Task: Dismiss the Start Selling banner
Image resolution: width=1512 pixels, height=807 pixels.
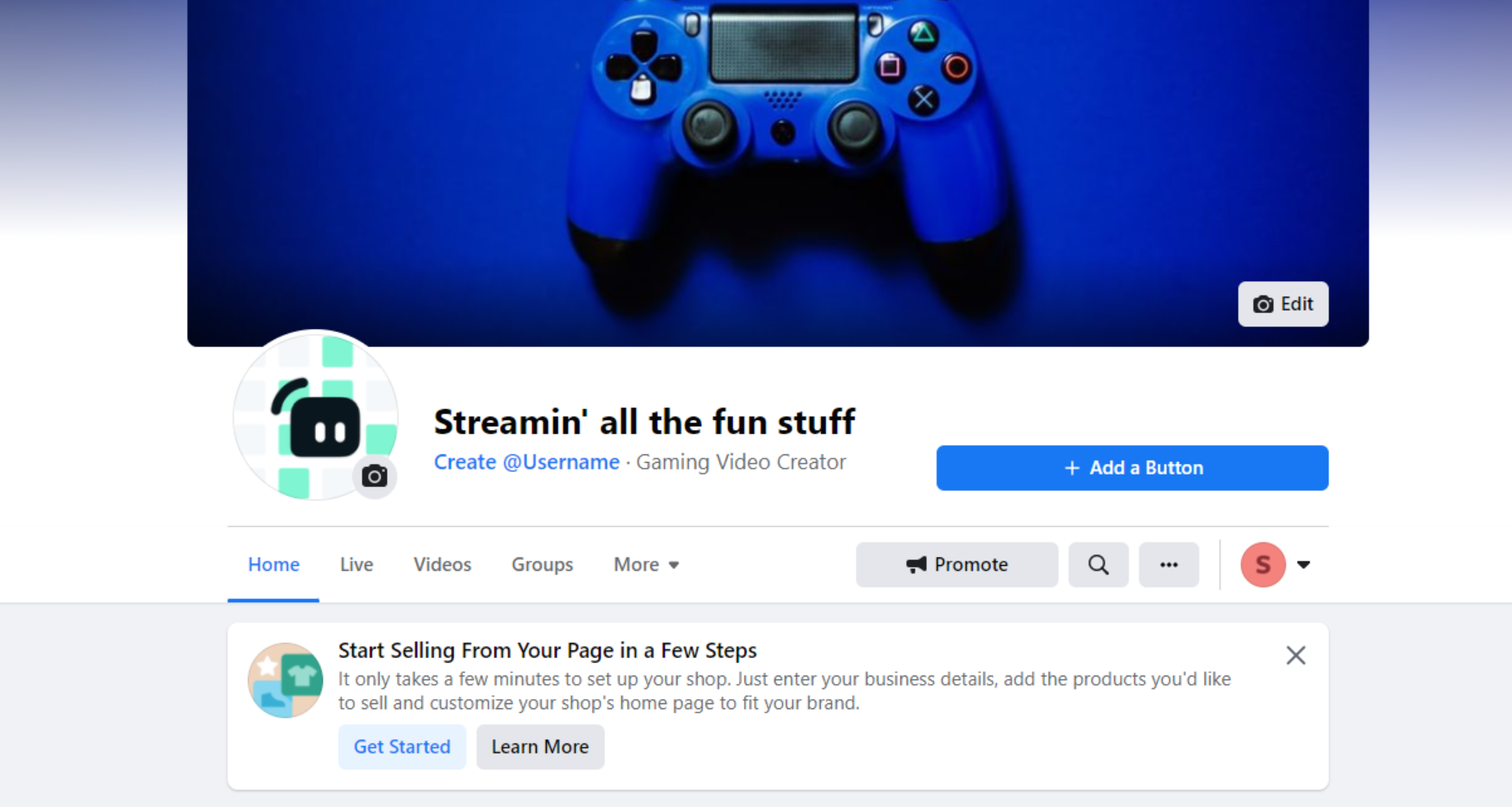Action: pos(1296,655)
